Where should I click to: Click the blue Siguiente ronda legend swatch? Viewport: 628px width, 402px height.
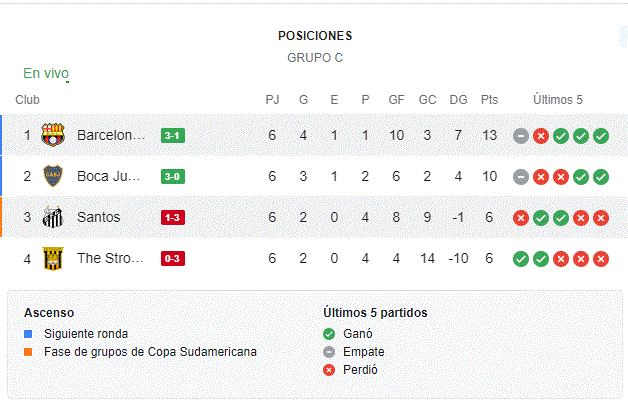coord(28,334)
